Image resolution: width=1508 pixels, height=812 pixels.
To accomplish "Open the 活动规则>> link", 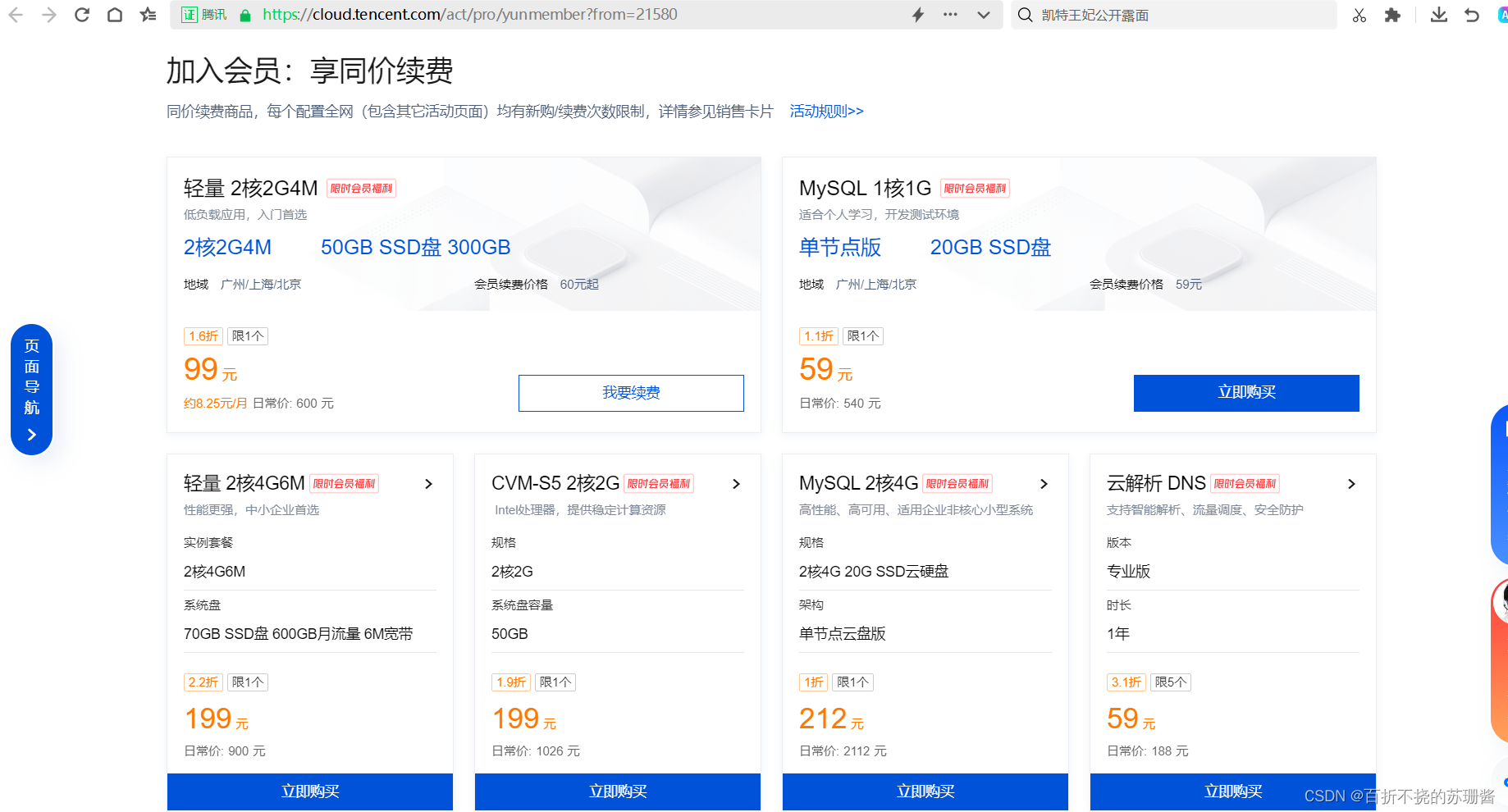I will (x=826, y=111).
